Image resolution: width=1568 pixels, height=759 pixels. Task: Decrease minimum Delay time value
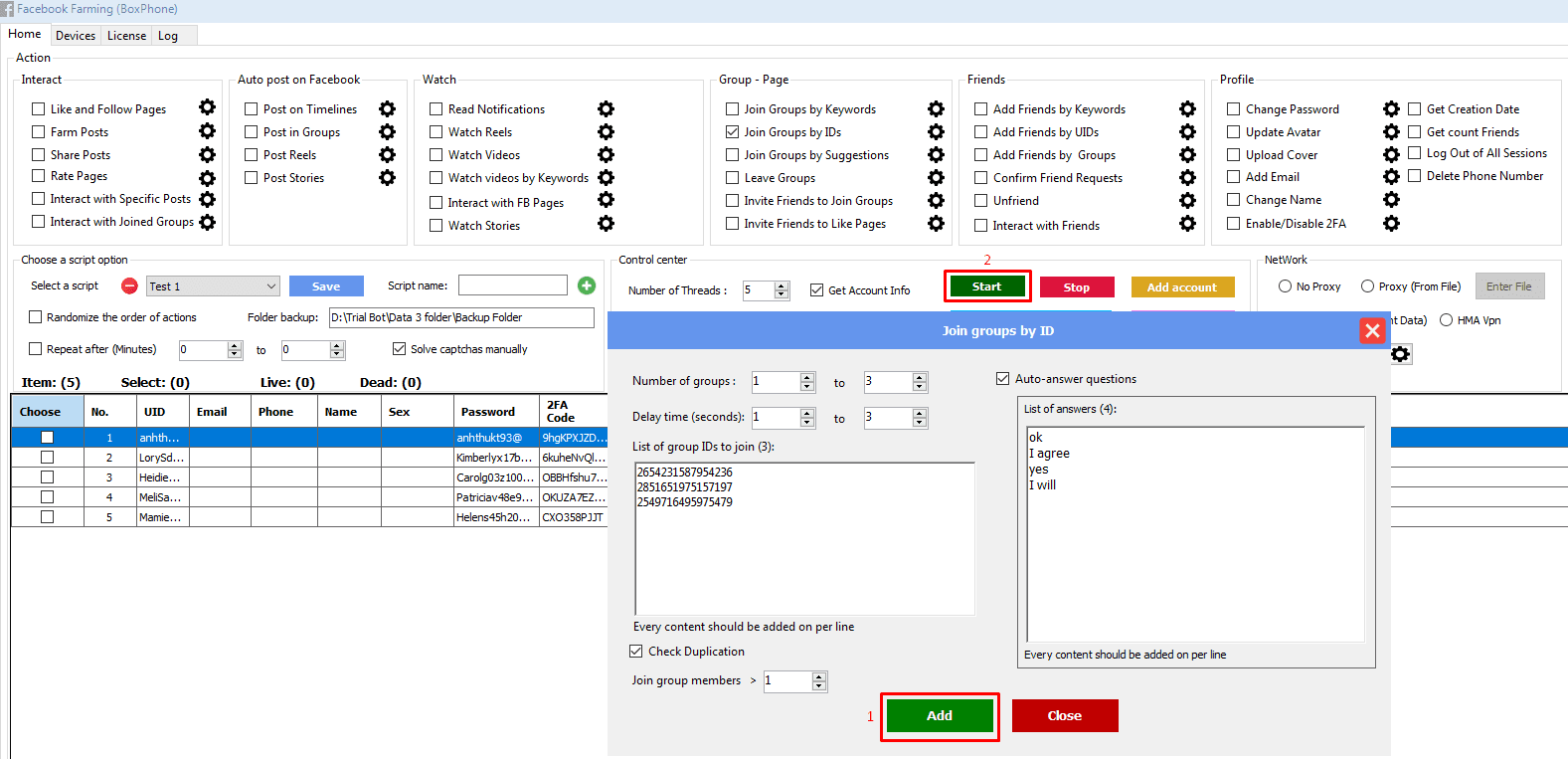(807, 423)
